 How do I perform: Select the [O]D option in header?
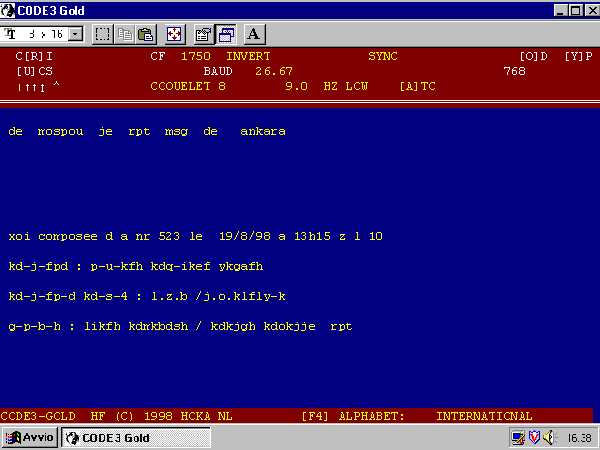pos(533,56)
